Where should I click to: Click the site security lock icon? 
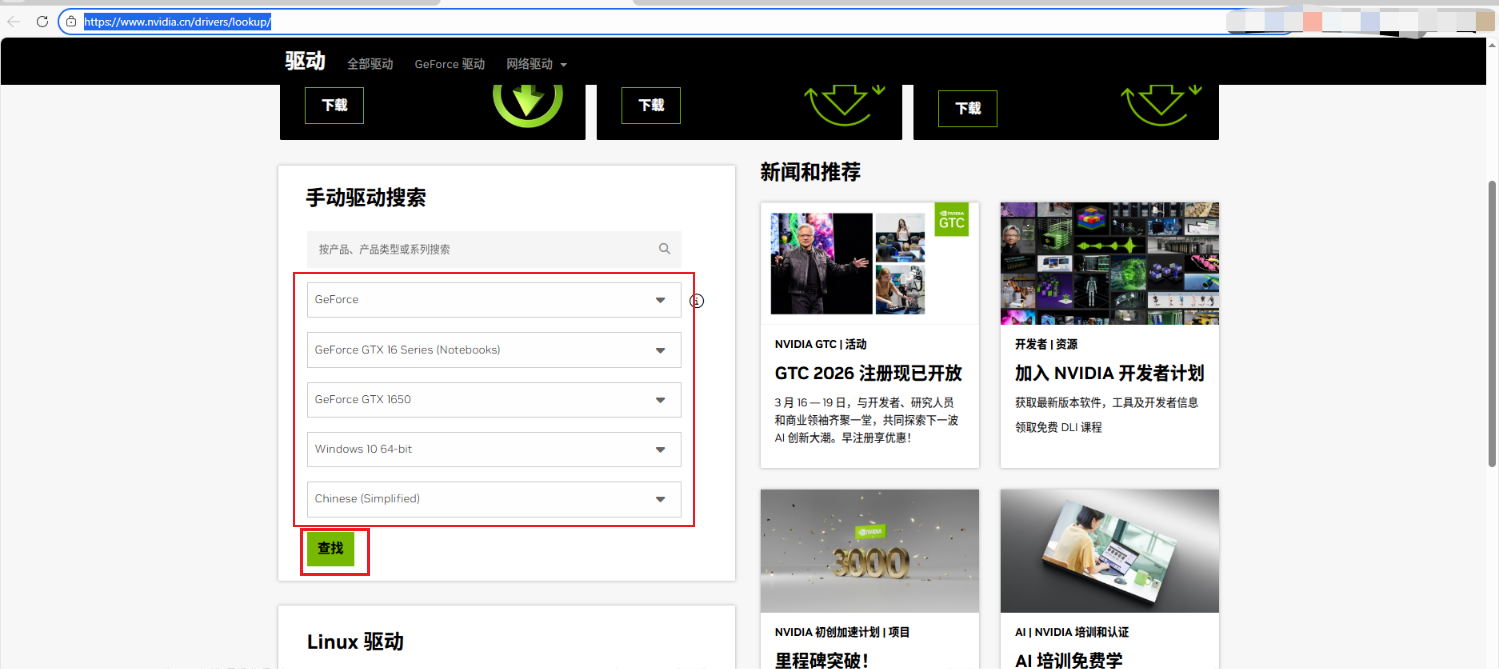[x=71, y=21]
